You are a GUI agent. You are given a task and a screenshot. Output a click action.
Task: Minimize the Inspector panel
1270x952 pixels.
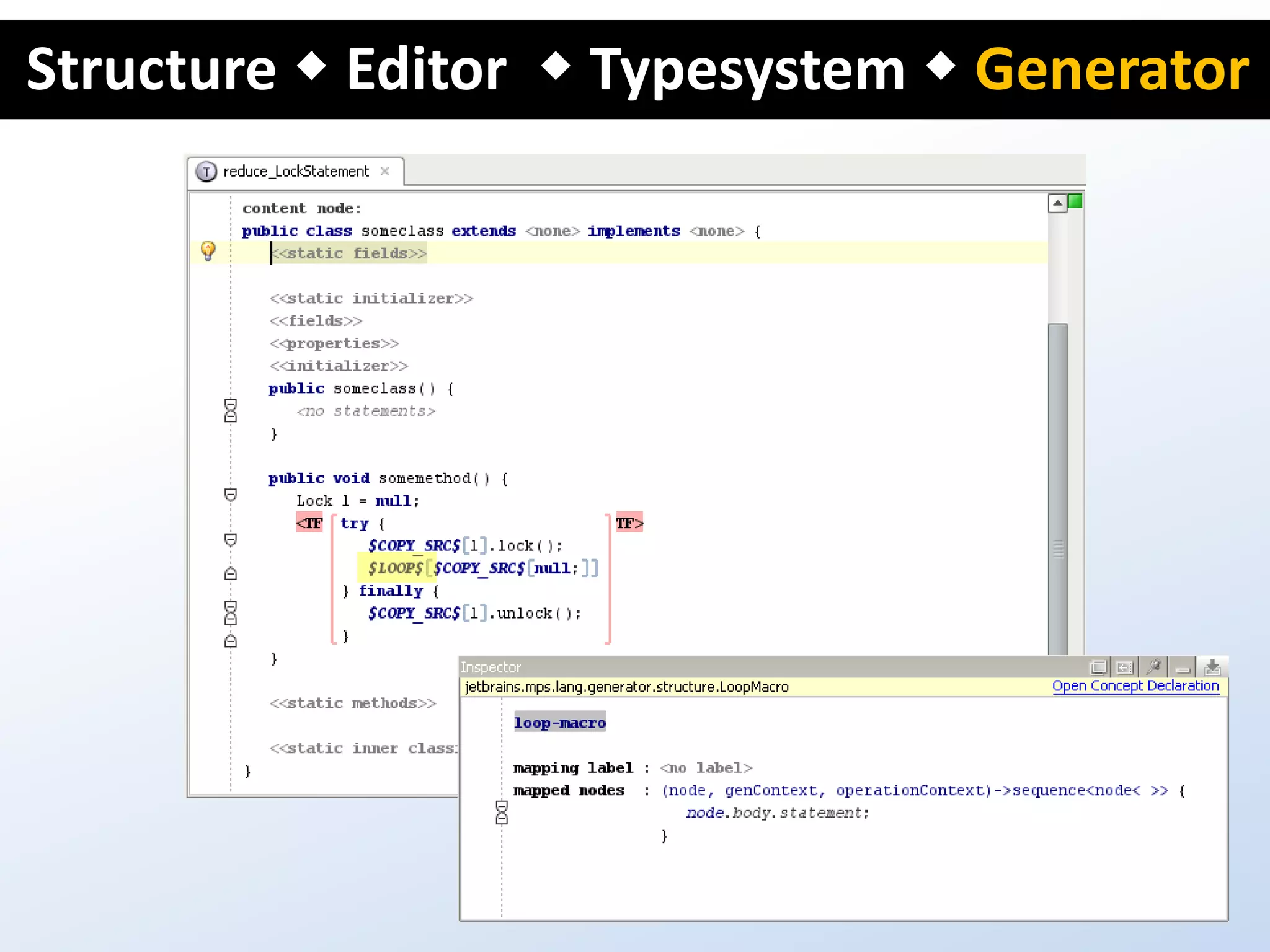click(1183, 668)
